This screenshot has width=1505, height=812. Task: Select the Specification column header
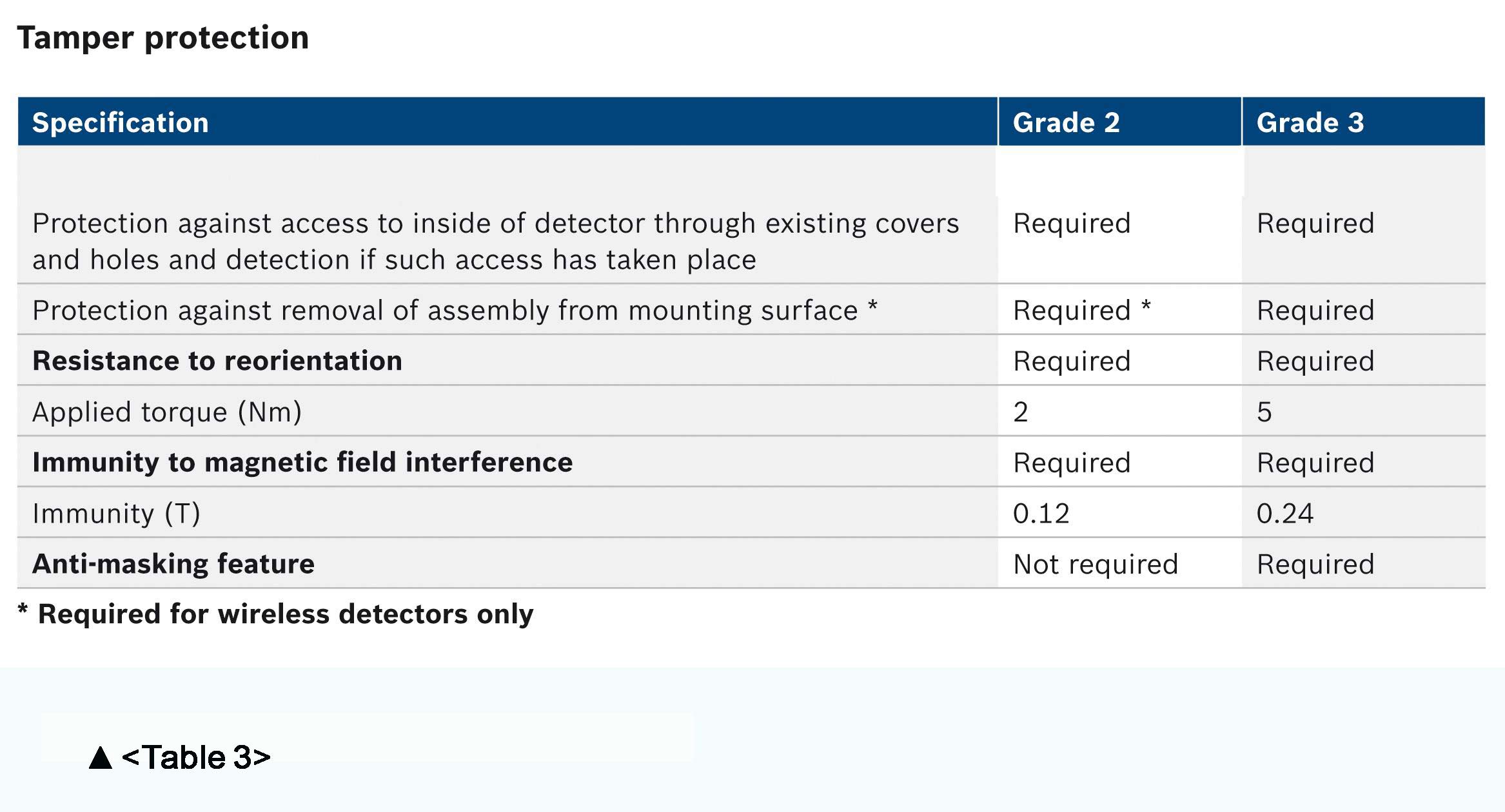point(121,122)
